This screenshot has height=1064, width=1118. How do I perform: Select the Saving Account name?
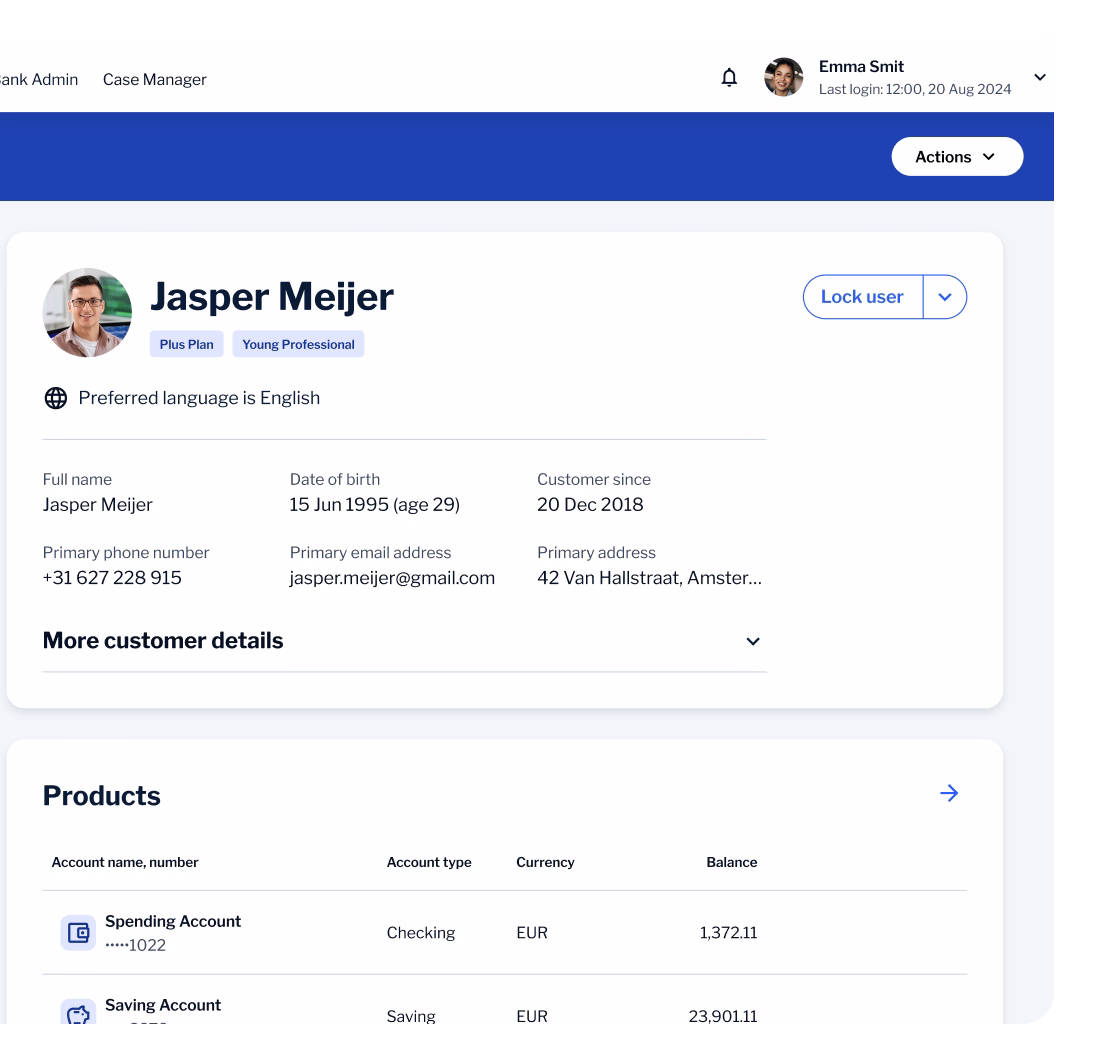163,1005
